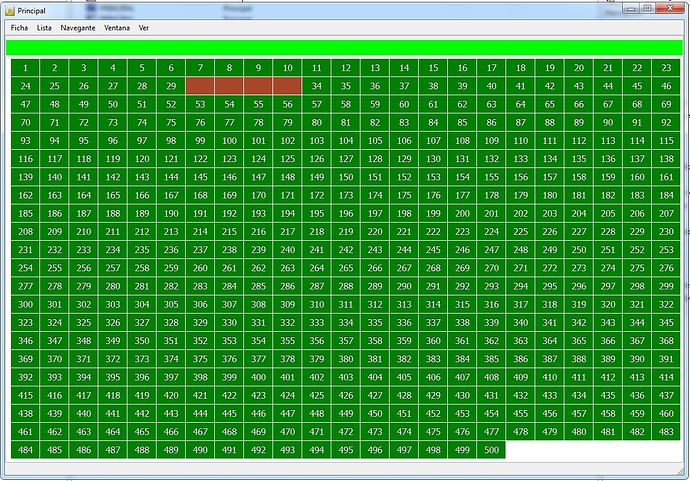Viewport: 690px width, 481px height.
Task: Click cell labeled 230
Action: click(x=666, y=231)
